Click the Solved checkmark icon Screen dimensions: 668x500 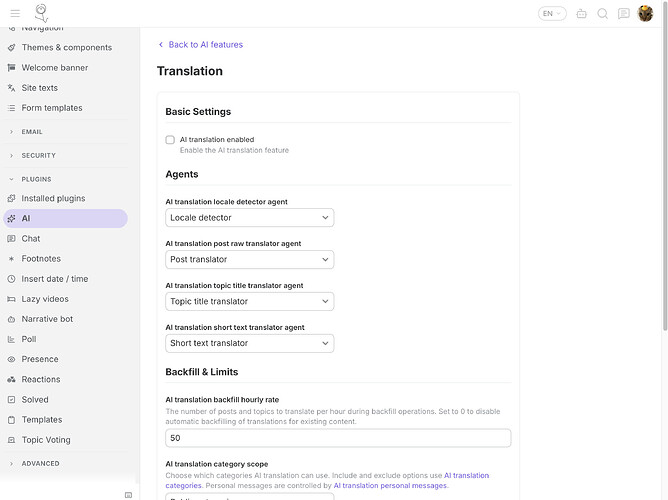click(12, 399)
